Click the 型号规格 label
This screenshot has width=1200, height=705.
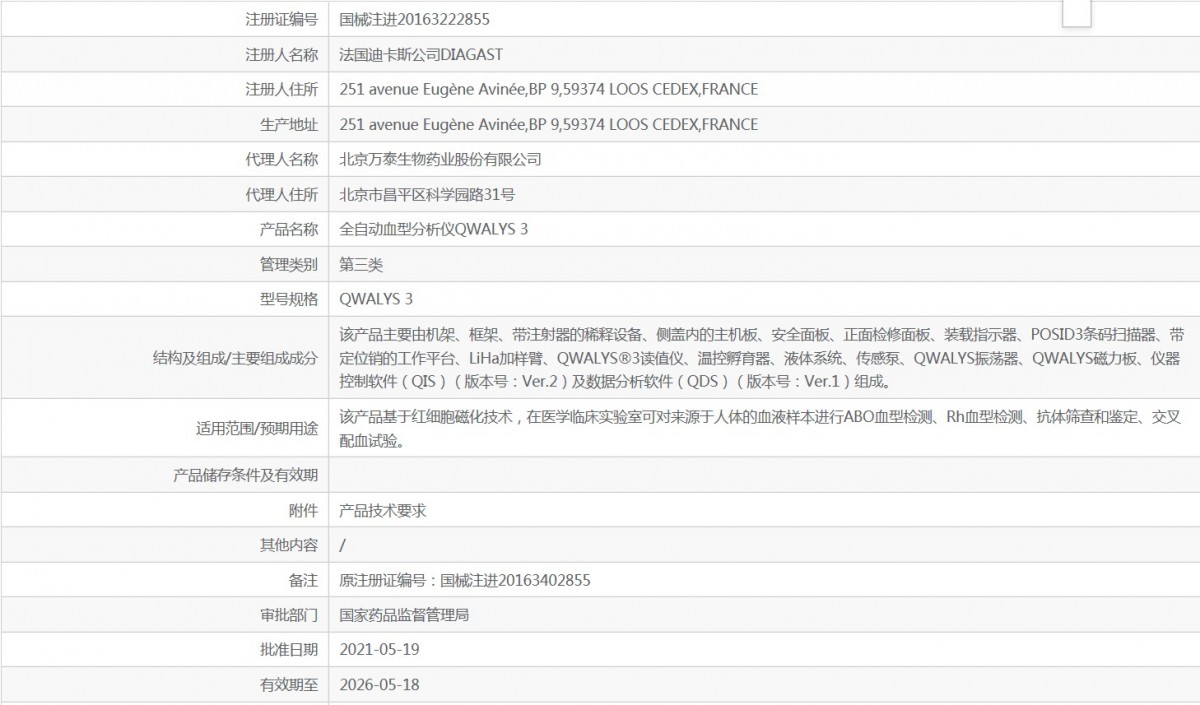[x=289, y=299]
